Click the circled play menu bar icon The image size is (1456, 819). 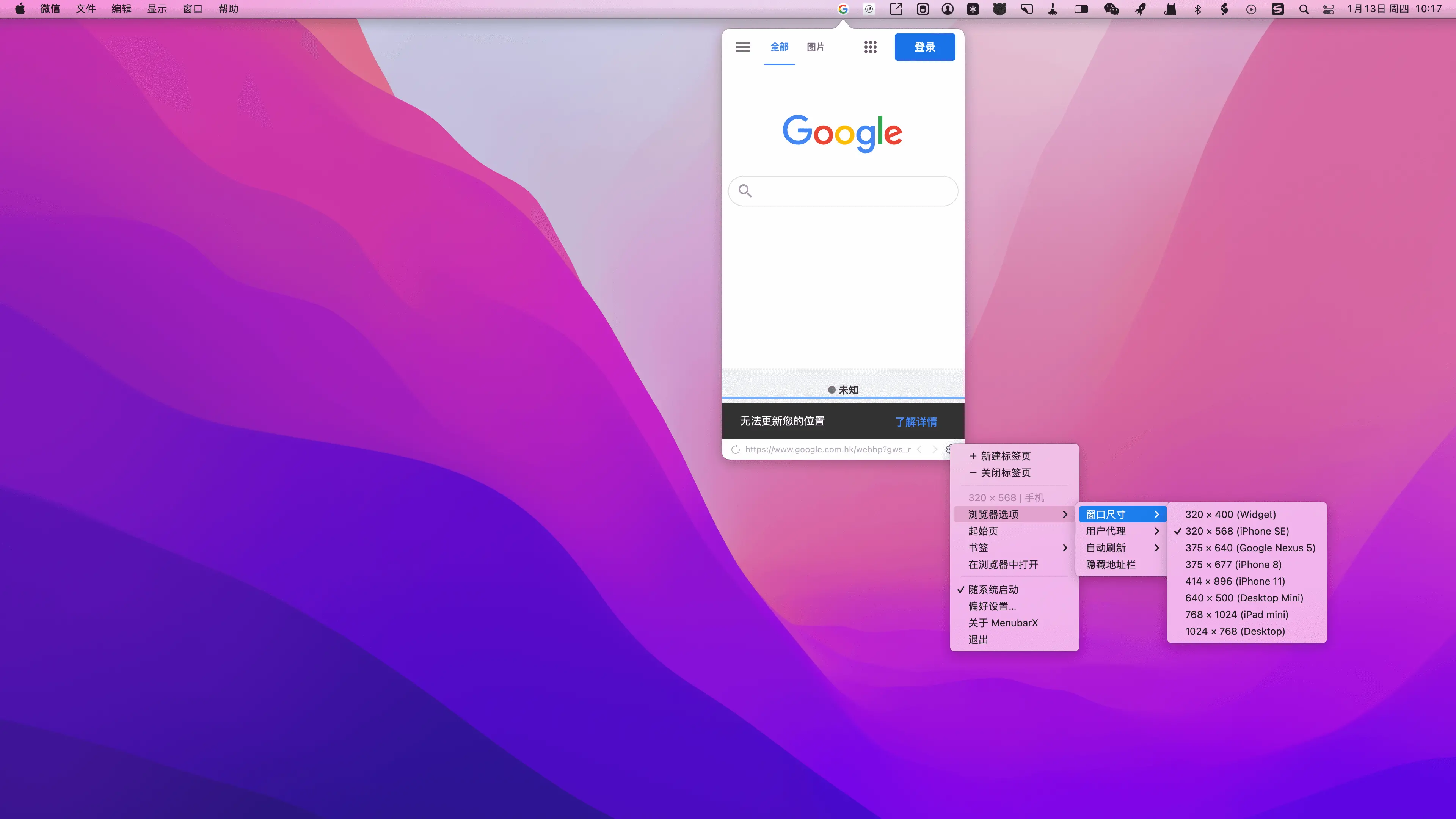[x=1251, y=9]
